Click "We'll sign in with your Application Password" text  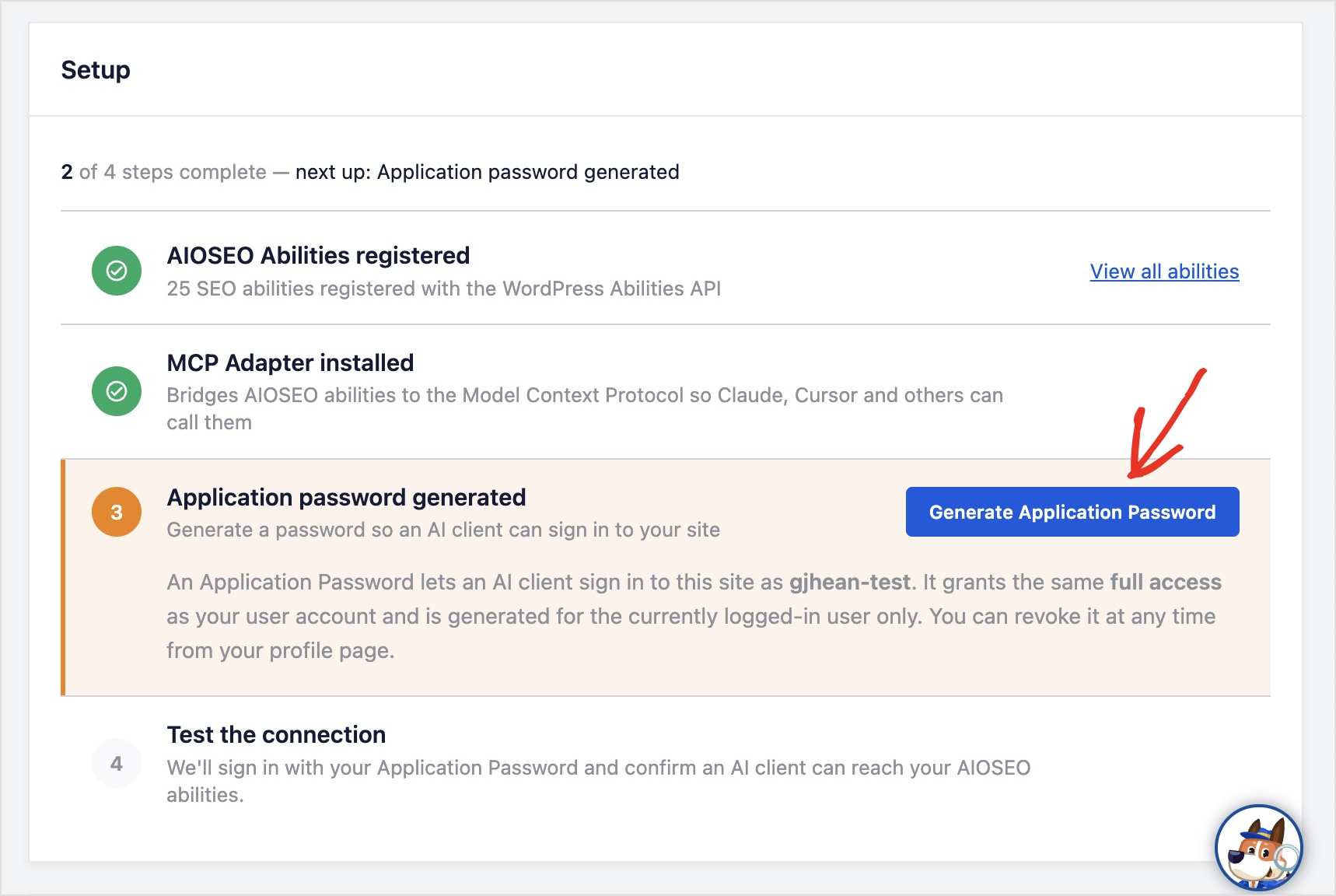point(599,781)
